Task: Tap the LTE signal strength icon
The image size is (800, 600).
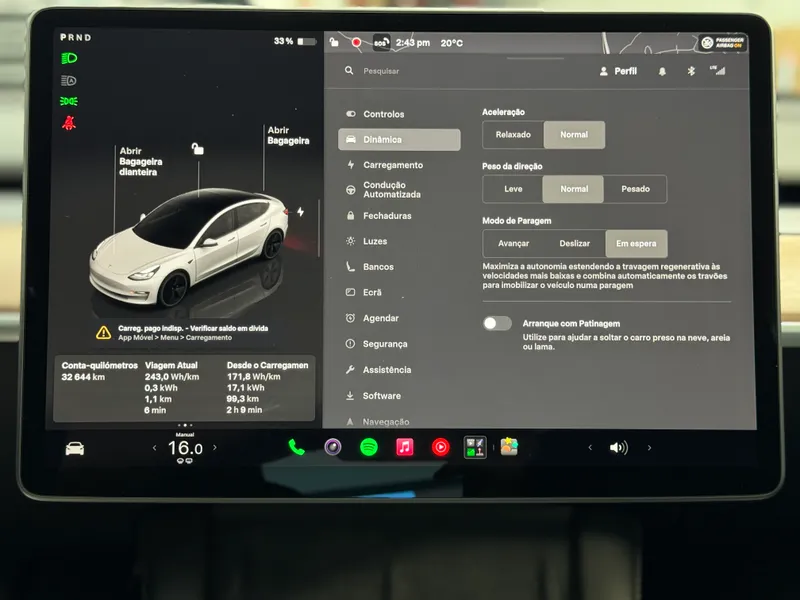Action: 717,70
